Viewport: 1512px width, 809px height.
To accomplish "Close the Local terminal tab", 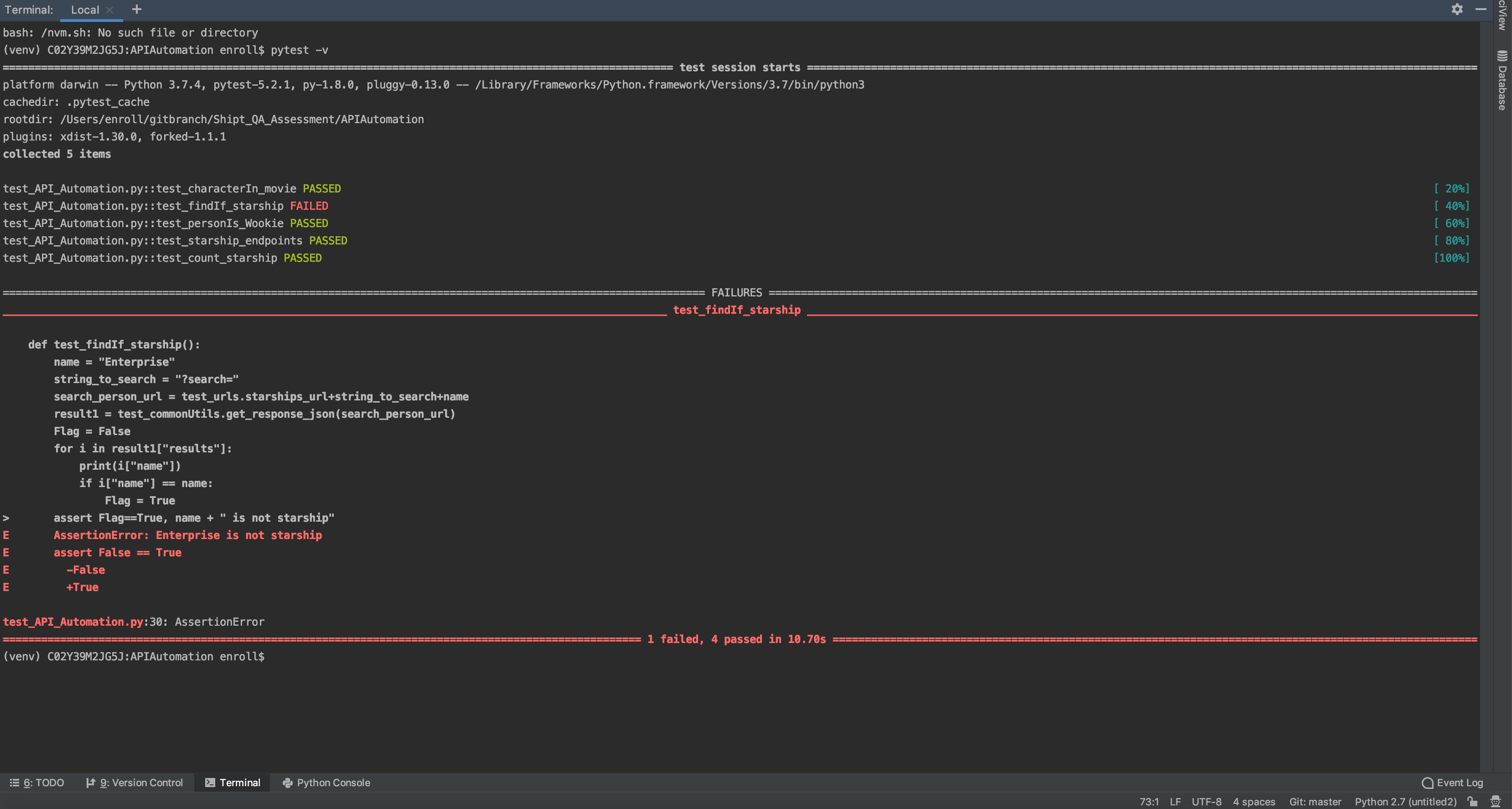I will pos(109,10).
